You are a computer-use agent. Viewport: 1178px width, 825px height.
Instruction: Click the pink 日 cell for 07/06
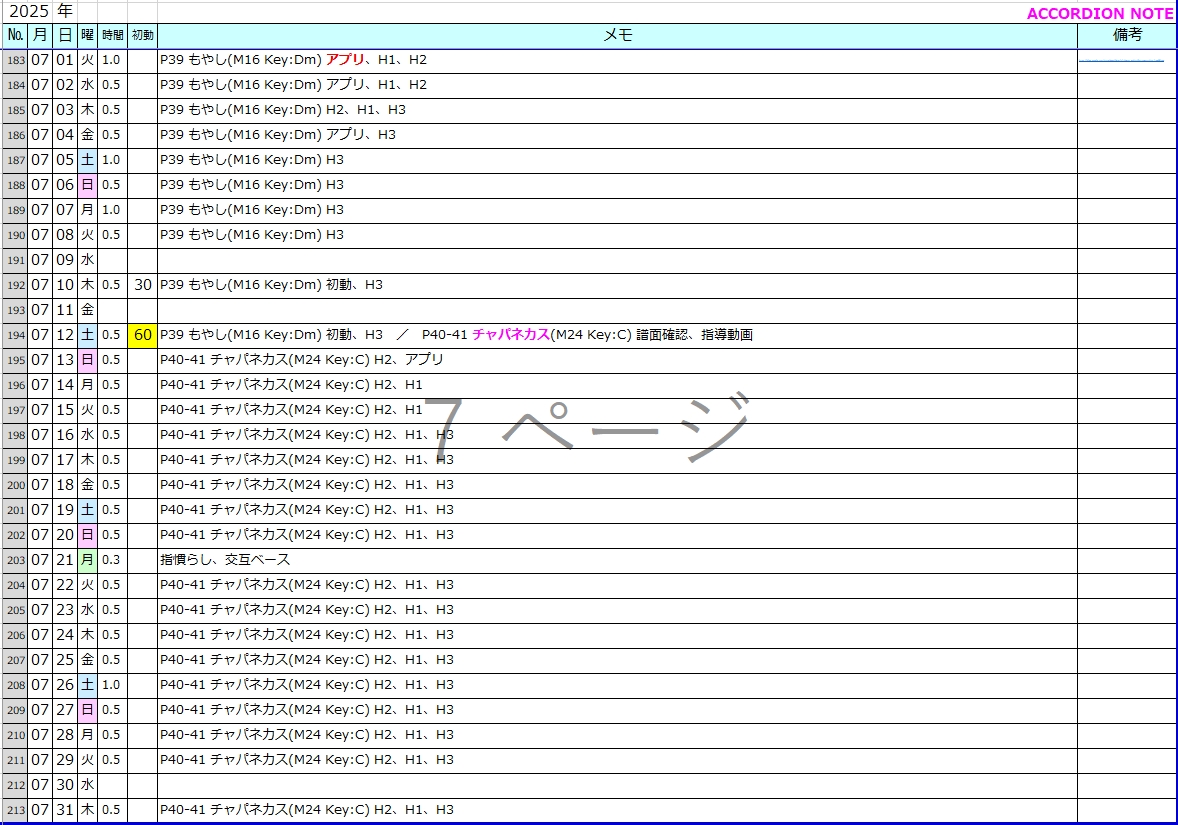88,186
